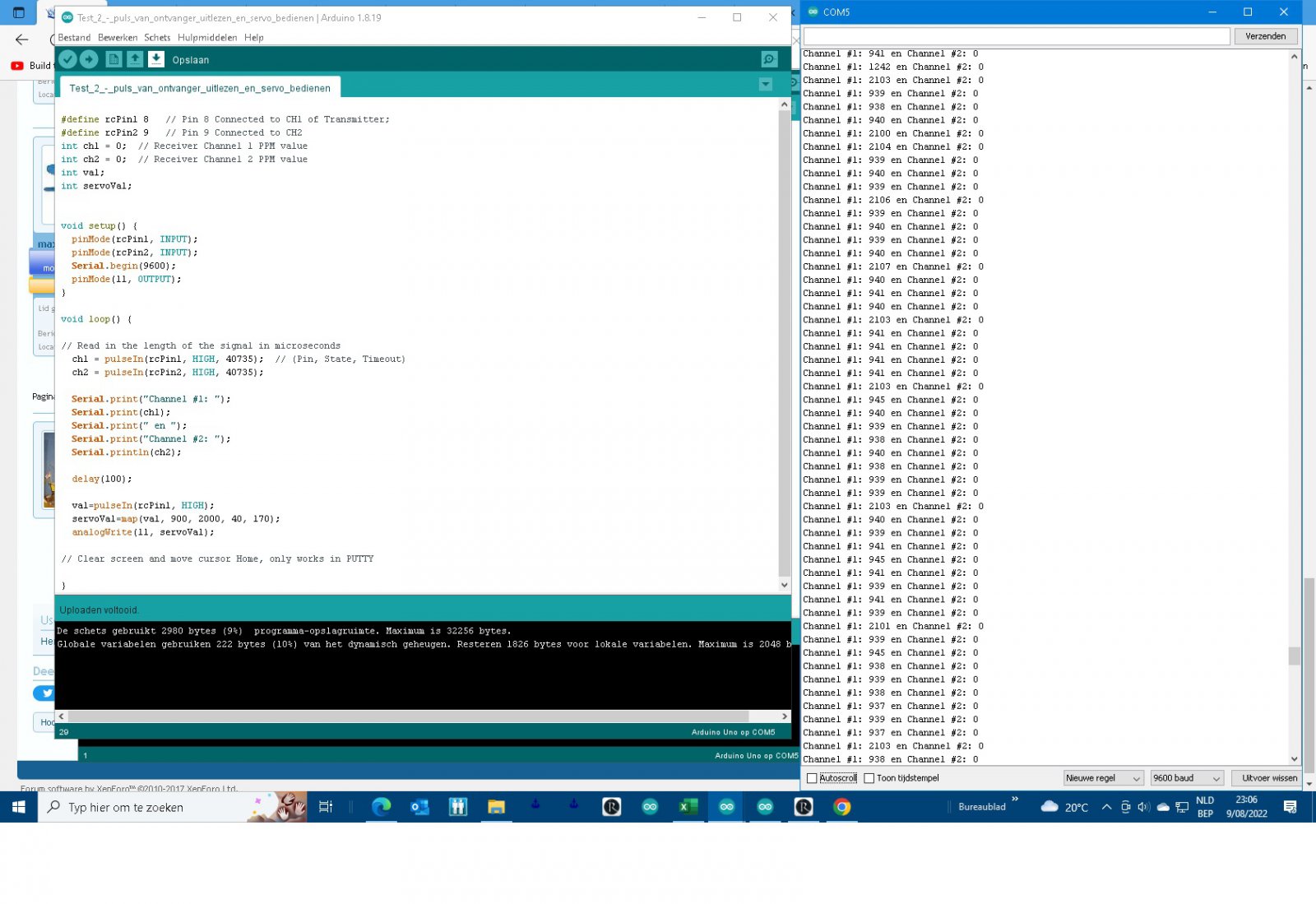This screenshot has width=1316, height=904.
Task: Click the line 'Serial.begin(9600);'
Action: tap(123, 266)
